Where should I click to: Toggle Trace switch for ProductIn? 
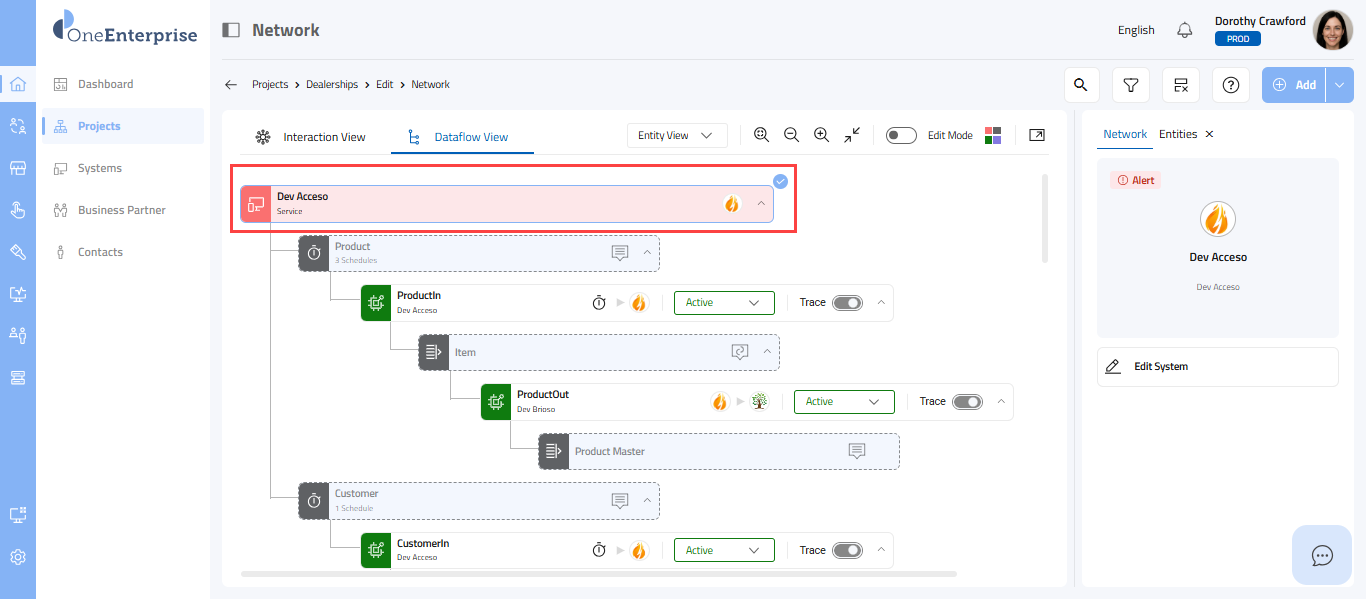tap(847, 303)
